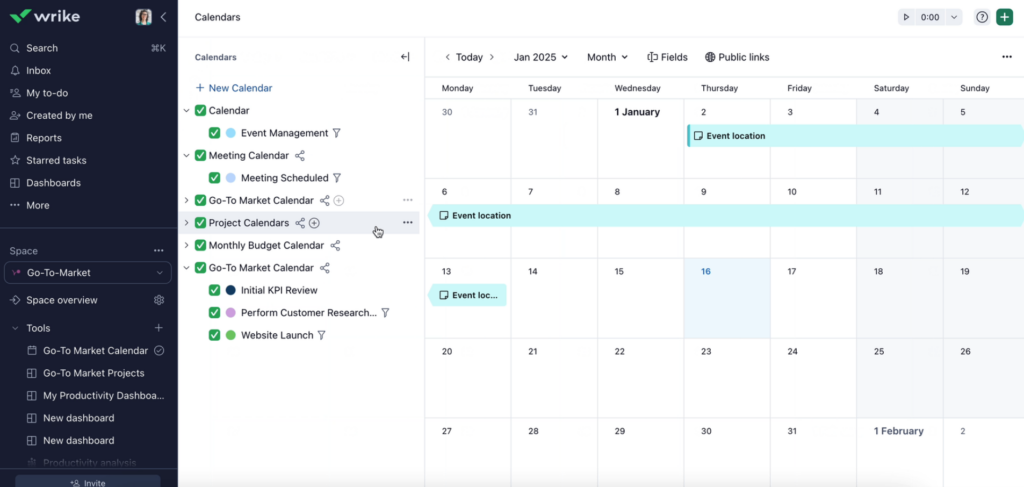
Task: Uncheck the Website Launch checkbox
Action: (x=214, y=335)
